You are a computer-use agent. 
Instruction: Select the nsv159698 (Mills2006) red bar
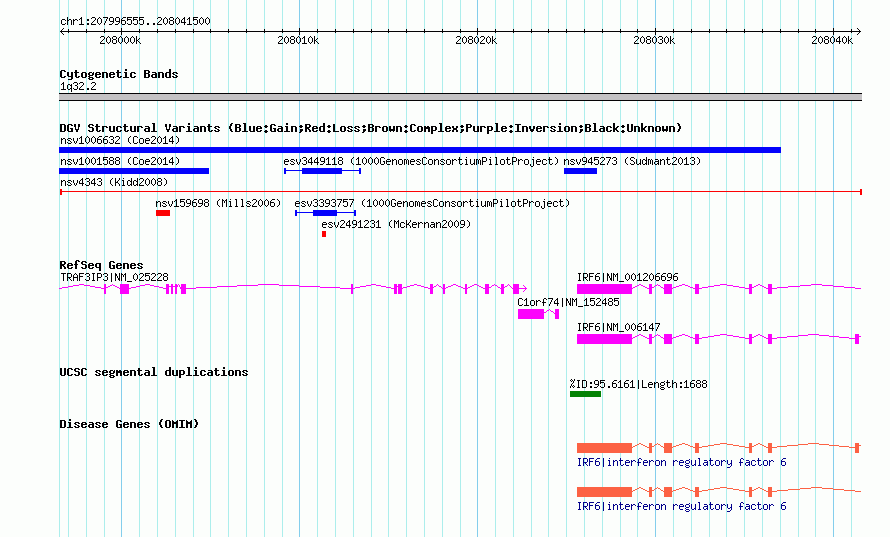point(163,213)
